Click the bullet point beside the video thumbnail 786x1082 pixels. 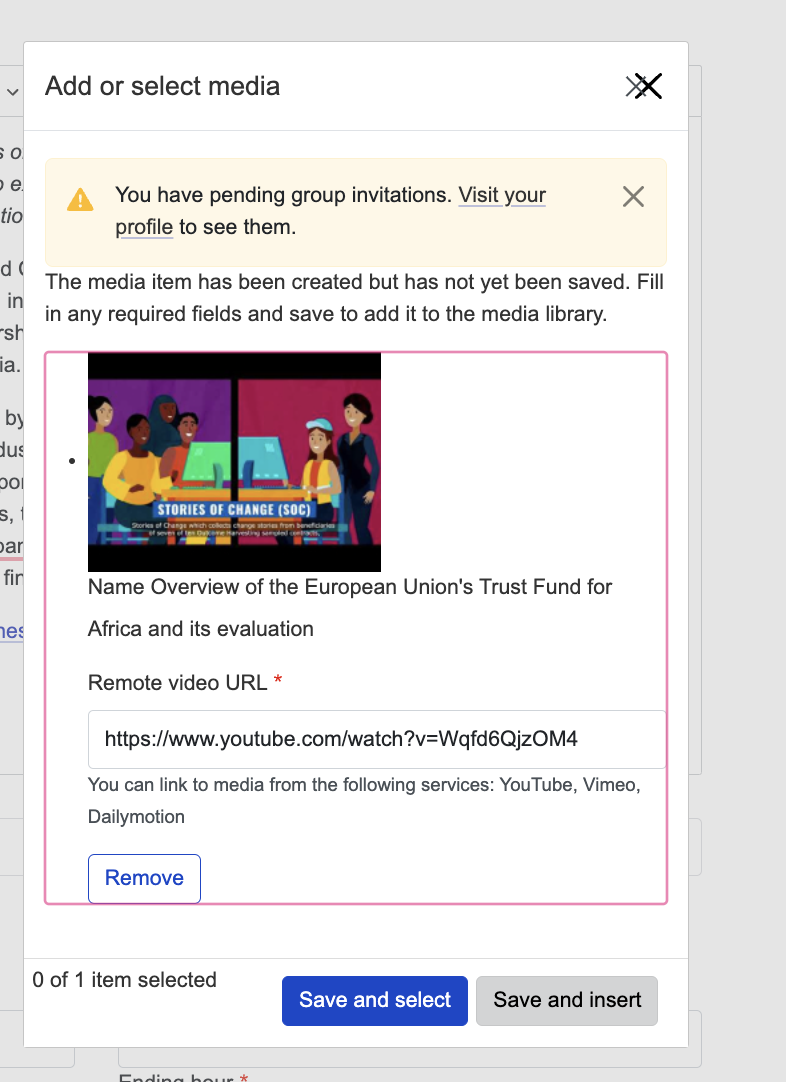(73, 462)
